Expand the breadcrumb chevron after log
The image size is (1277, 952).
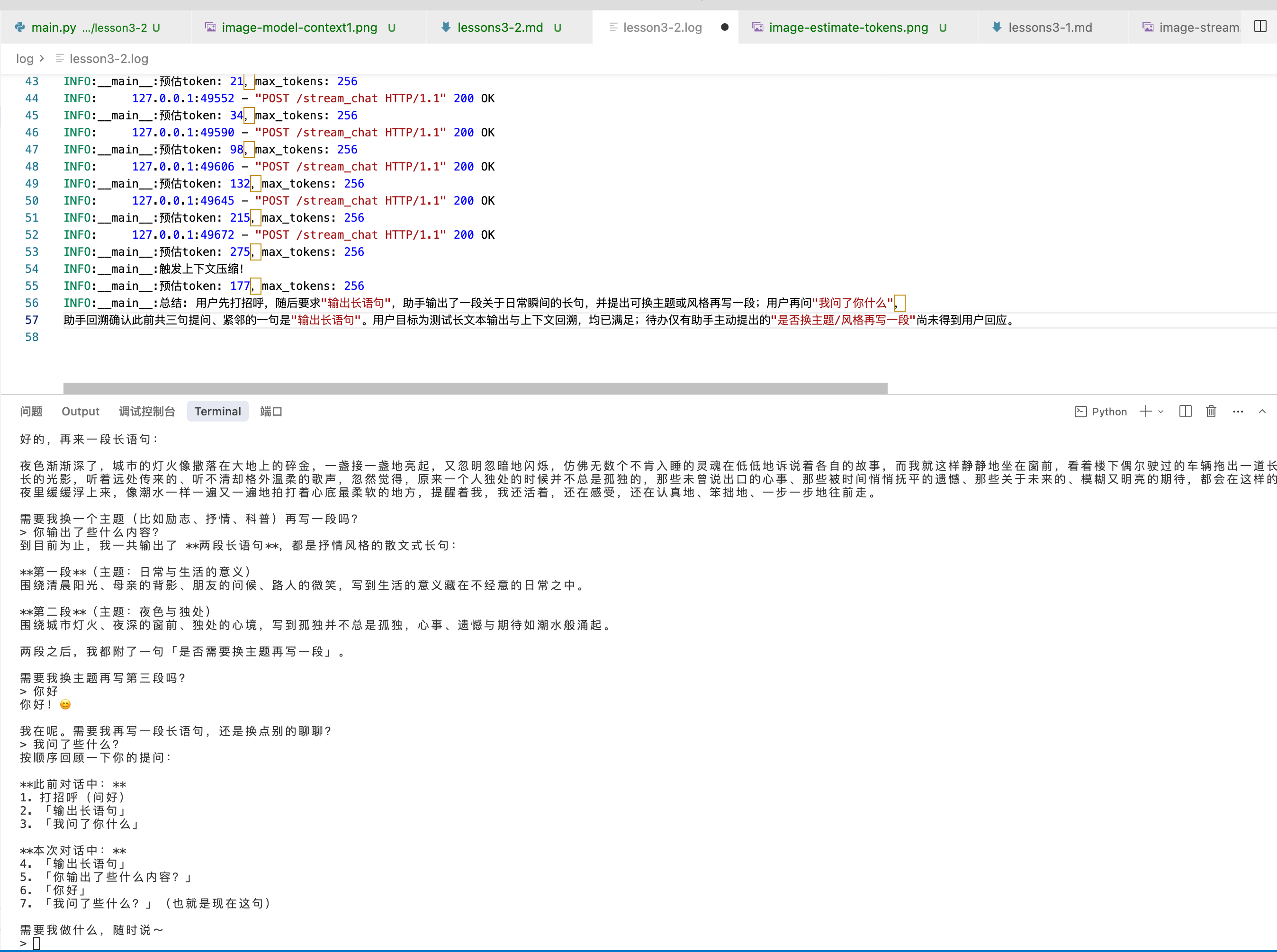click(x=42, y=58)
